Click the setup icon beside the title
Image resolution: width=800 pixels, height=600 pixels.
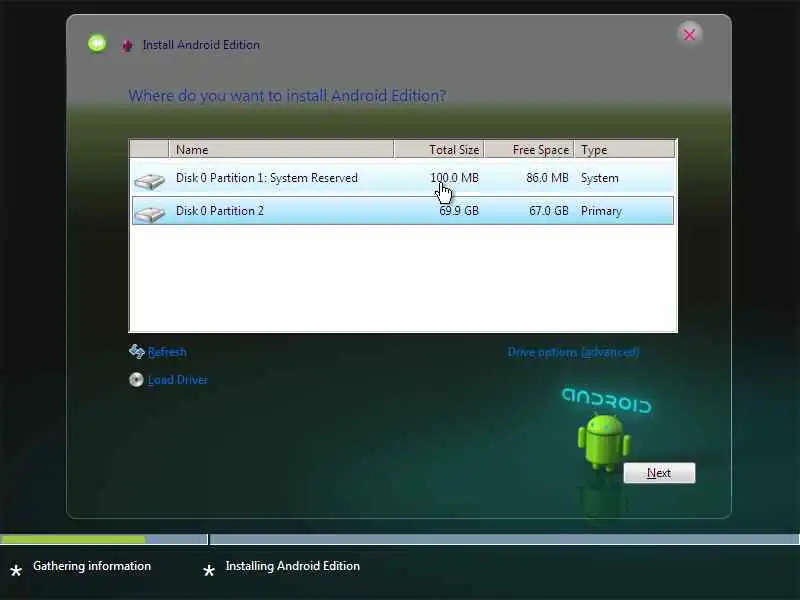(x=127, y=45)
